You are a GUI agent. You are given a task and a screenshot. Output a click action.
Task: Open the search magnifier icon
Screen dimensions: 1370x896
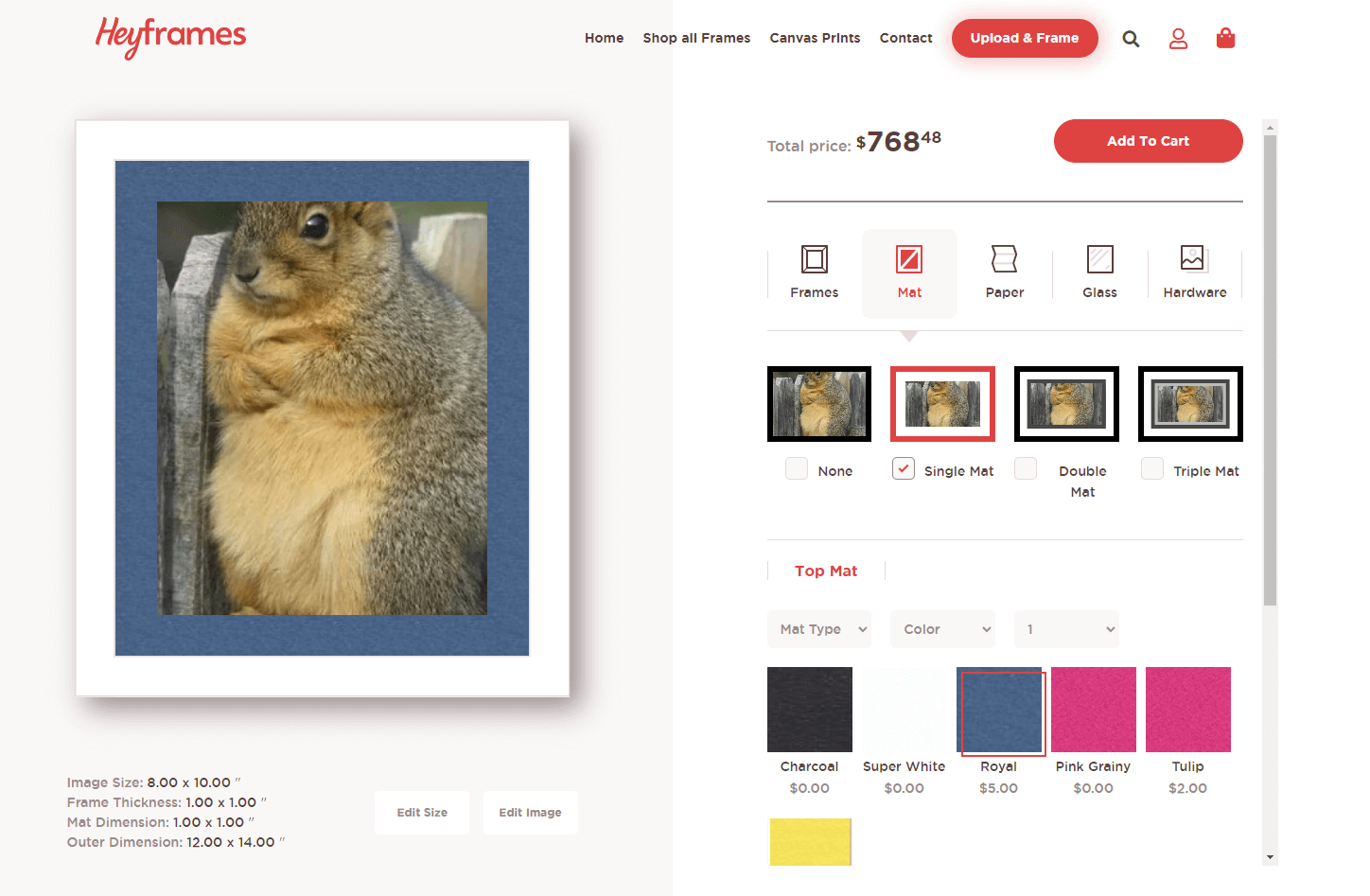tap(1131, 39)
